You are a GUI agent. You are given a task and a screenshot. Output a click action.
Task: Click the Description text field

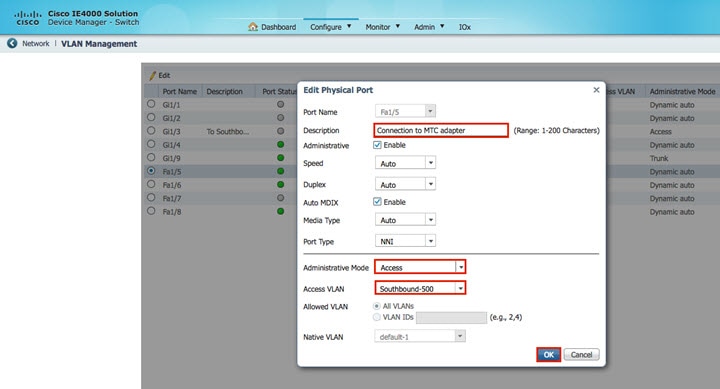pyautogui.click(x=441, y=130)
